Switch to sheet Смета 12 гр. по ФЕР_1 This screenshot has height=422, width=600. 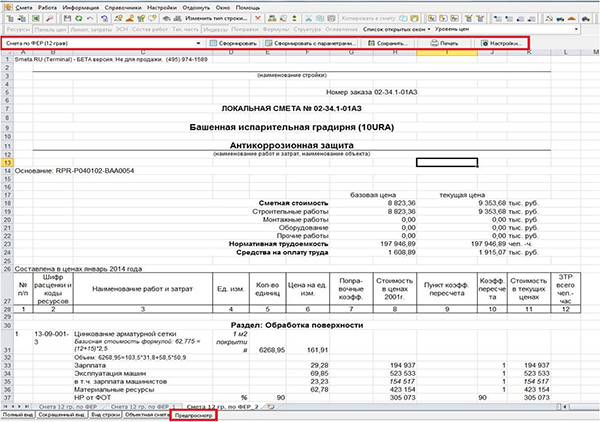pyautogui.click(x=143, y=407)
